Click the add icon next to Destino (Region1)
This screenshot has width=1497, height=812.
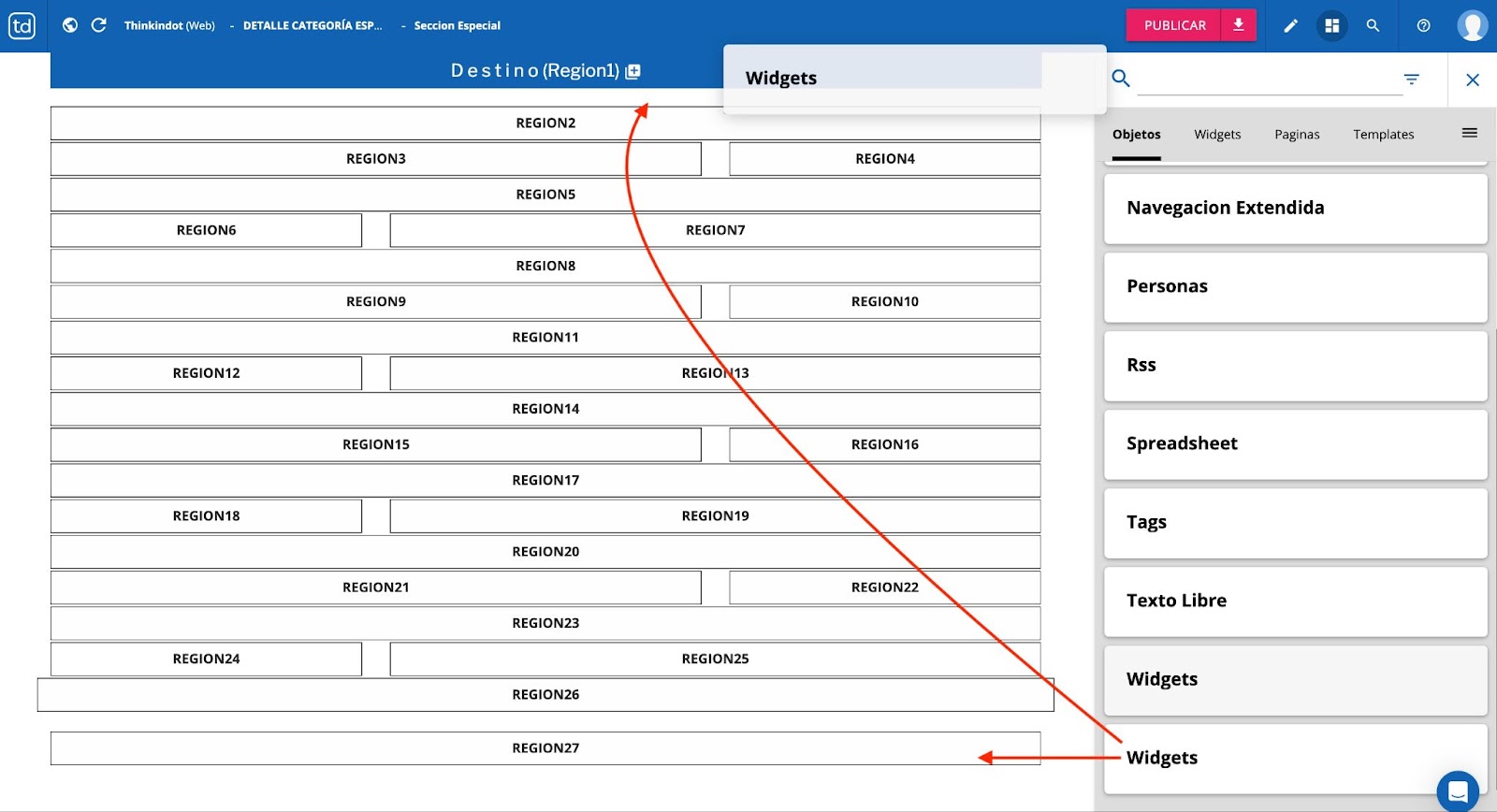633,71
